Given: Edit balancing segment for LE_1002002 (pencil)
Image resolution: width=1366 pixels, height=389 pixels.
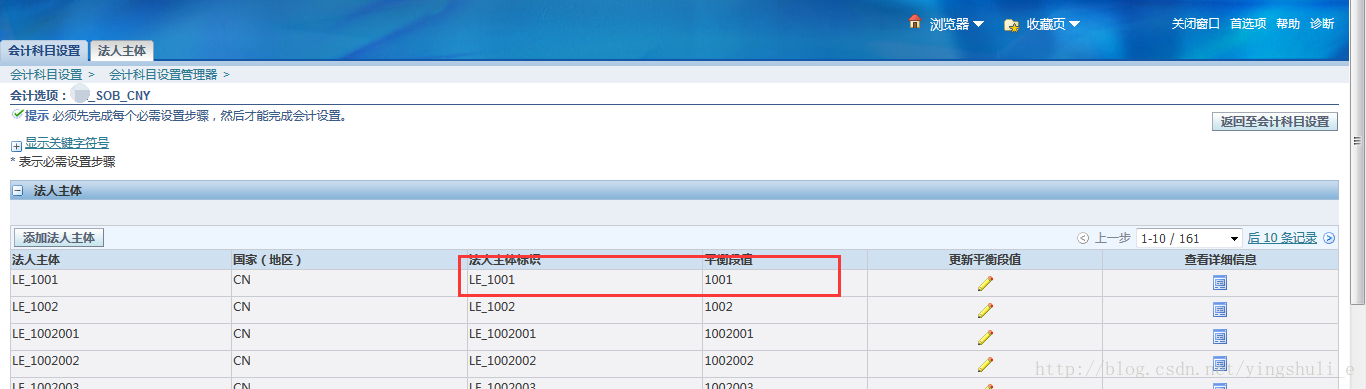Looking at the screenshot, I should click(x=985, y=364).
